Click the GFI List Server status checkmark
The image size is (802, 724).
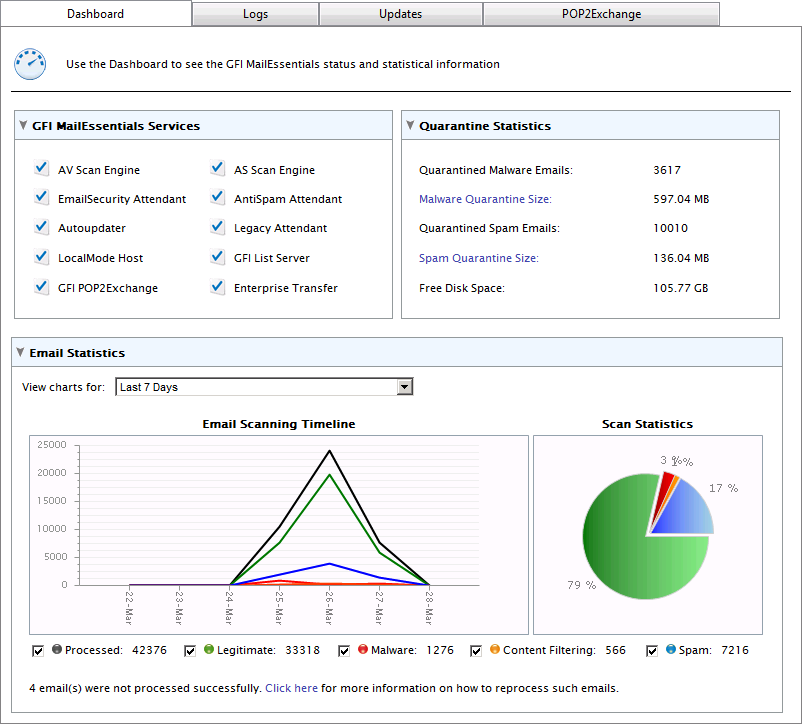coord(217,256)
